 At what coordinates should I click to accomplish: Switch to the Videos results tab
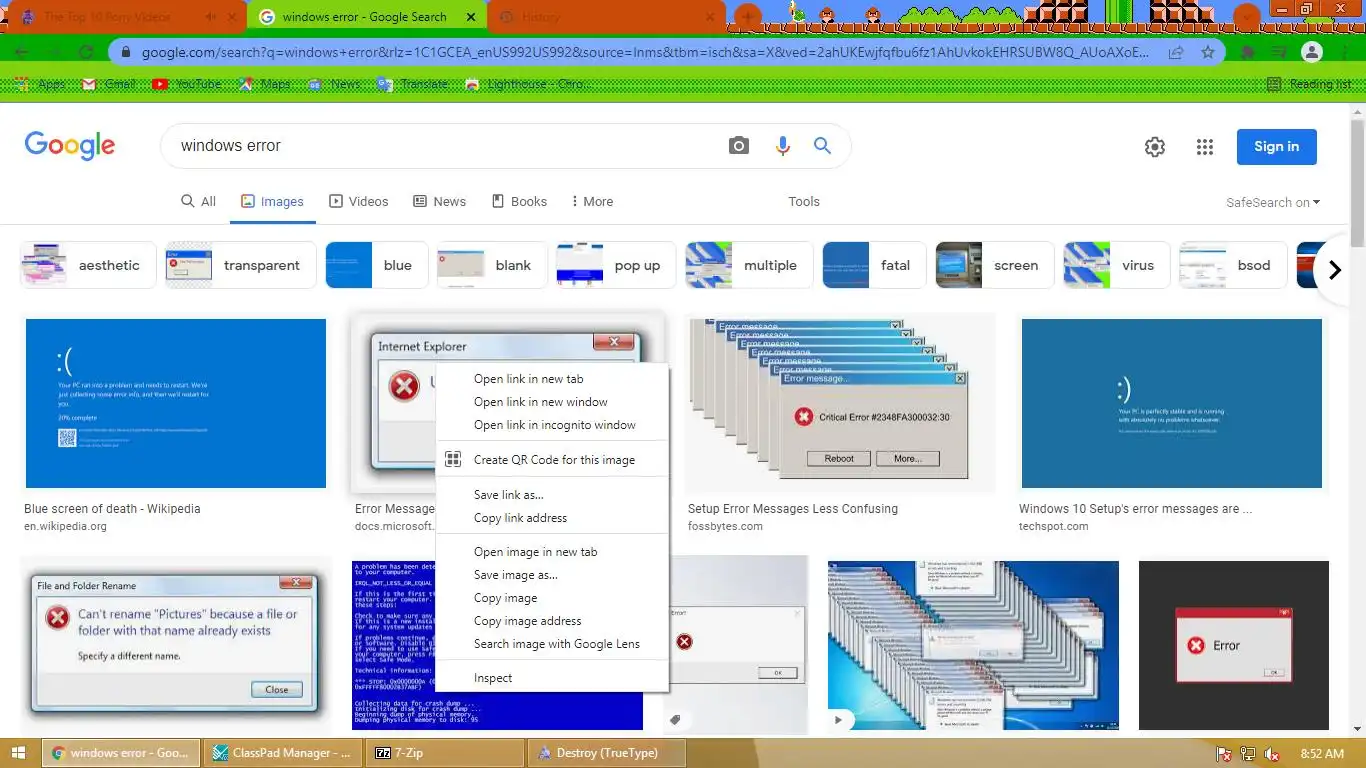click(359, 201)
